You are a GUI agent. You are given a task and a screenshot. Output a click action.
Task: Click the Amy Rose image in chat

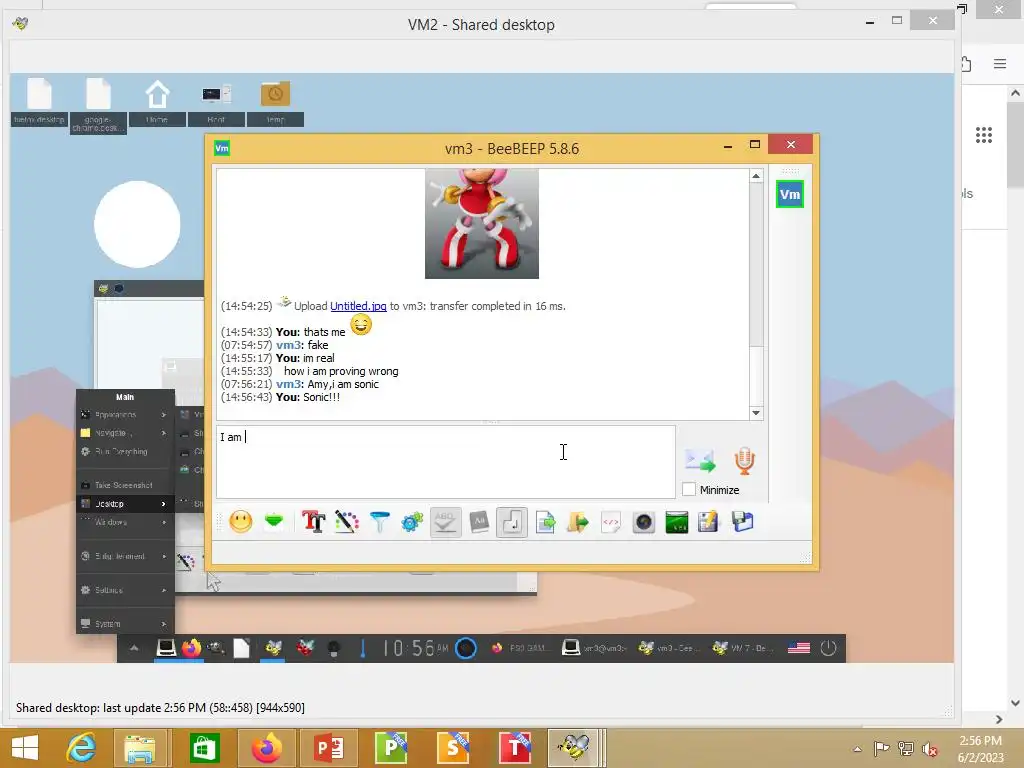tap(481, 223)
